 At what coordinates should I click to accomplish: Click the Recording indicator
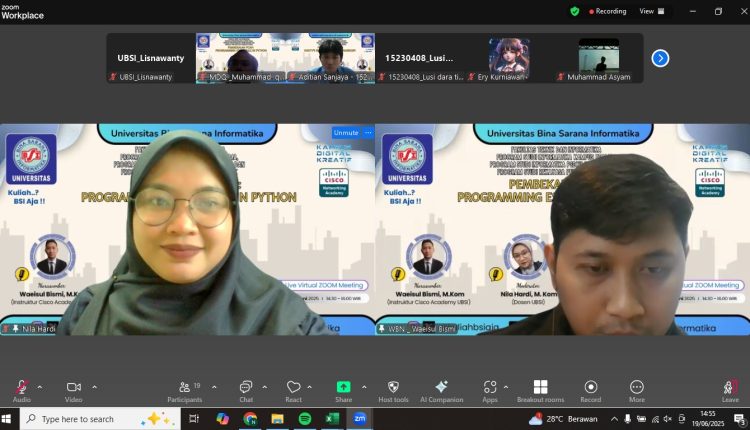coord(607,11)
